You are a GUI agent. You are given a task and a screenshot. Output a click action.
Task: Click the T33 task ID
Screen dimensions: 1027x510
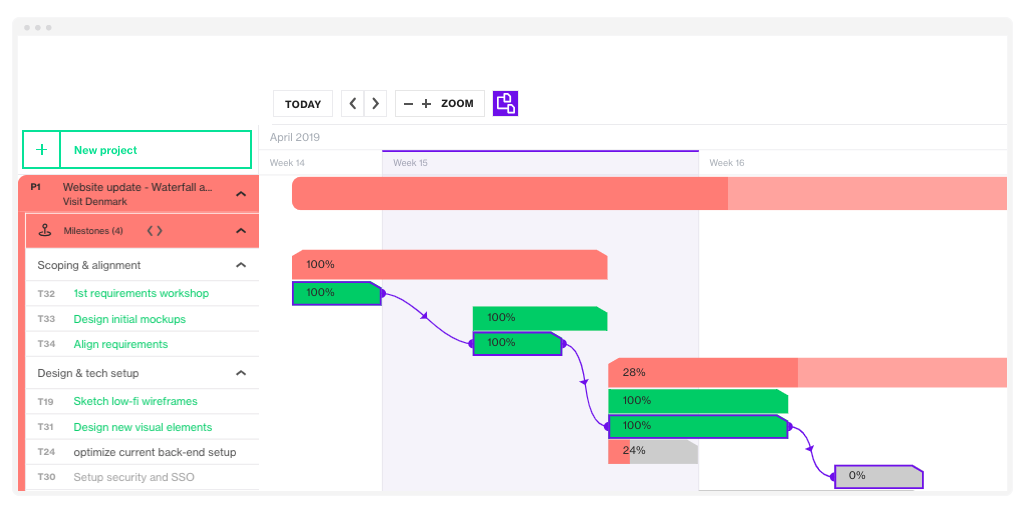pos(46,319)
